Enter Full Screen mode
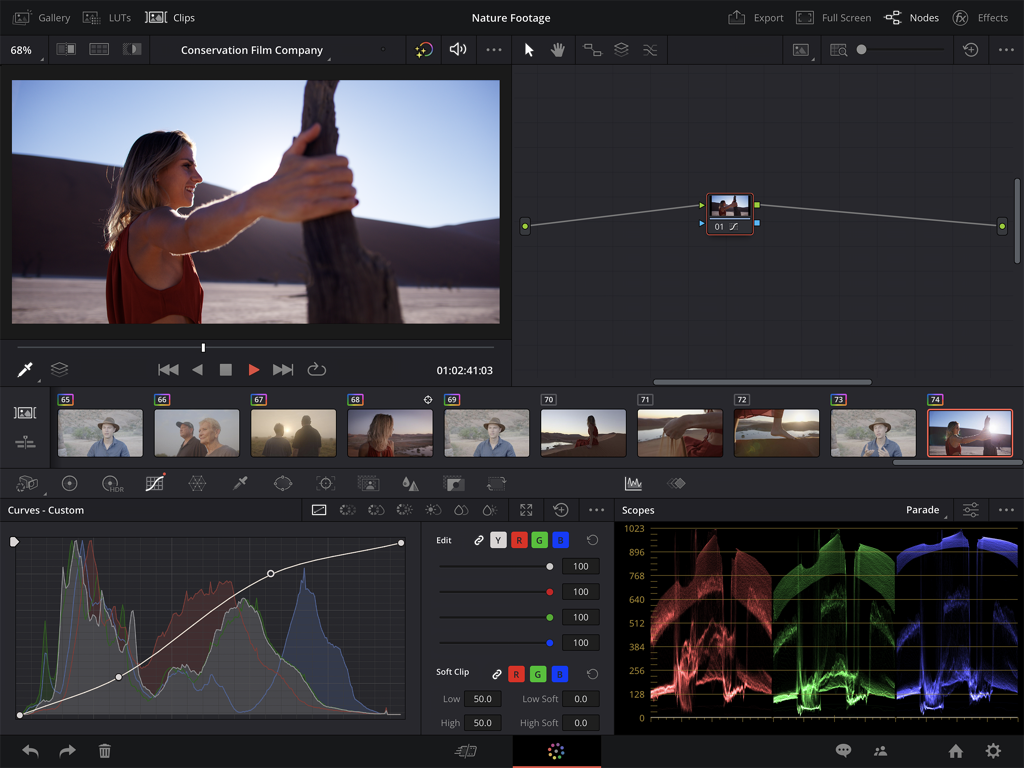 833,17
